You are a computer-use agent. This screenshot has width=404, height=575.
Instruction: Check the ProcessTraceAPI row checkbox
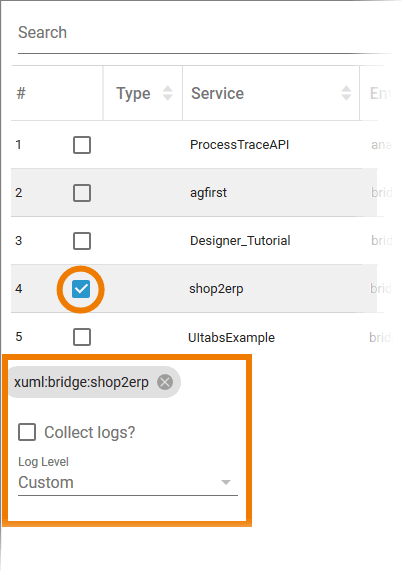(x=82, y=146)
